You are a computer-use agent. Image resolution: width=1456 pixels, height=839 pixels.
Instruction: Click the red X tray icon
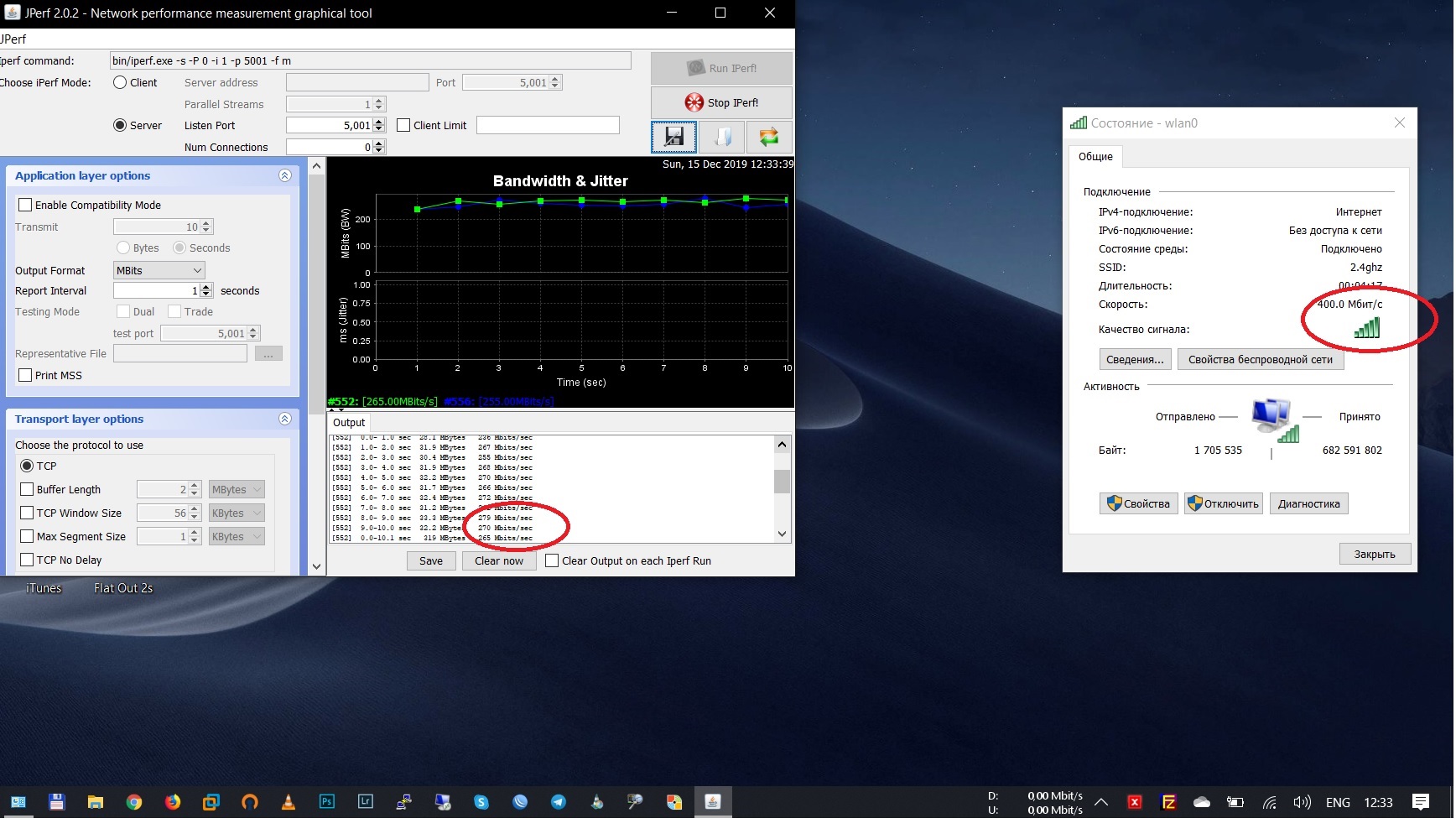tap(1135, 802)
